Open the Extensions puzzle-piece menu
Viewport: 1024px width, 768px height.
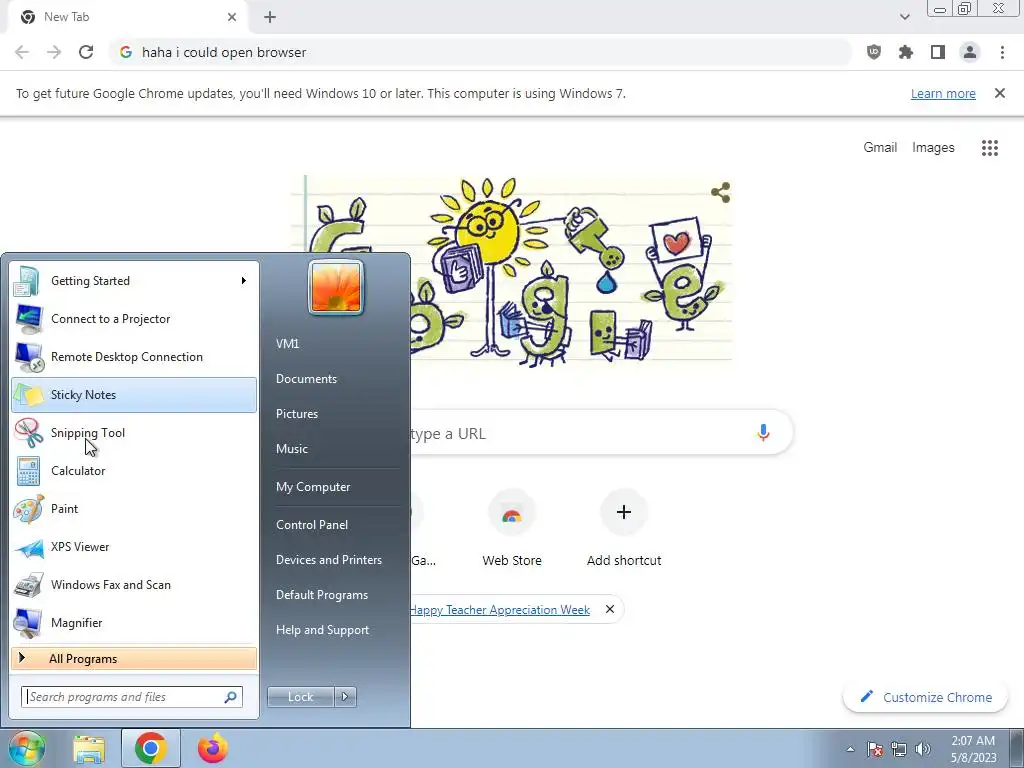(906, 52)
